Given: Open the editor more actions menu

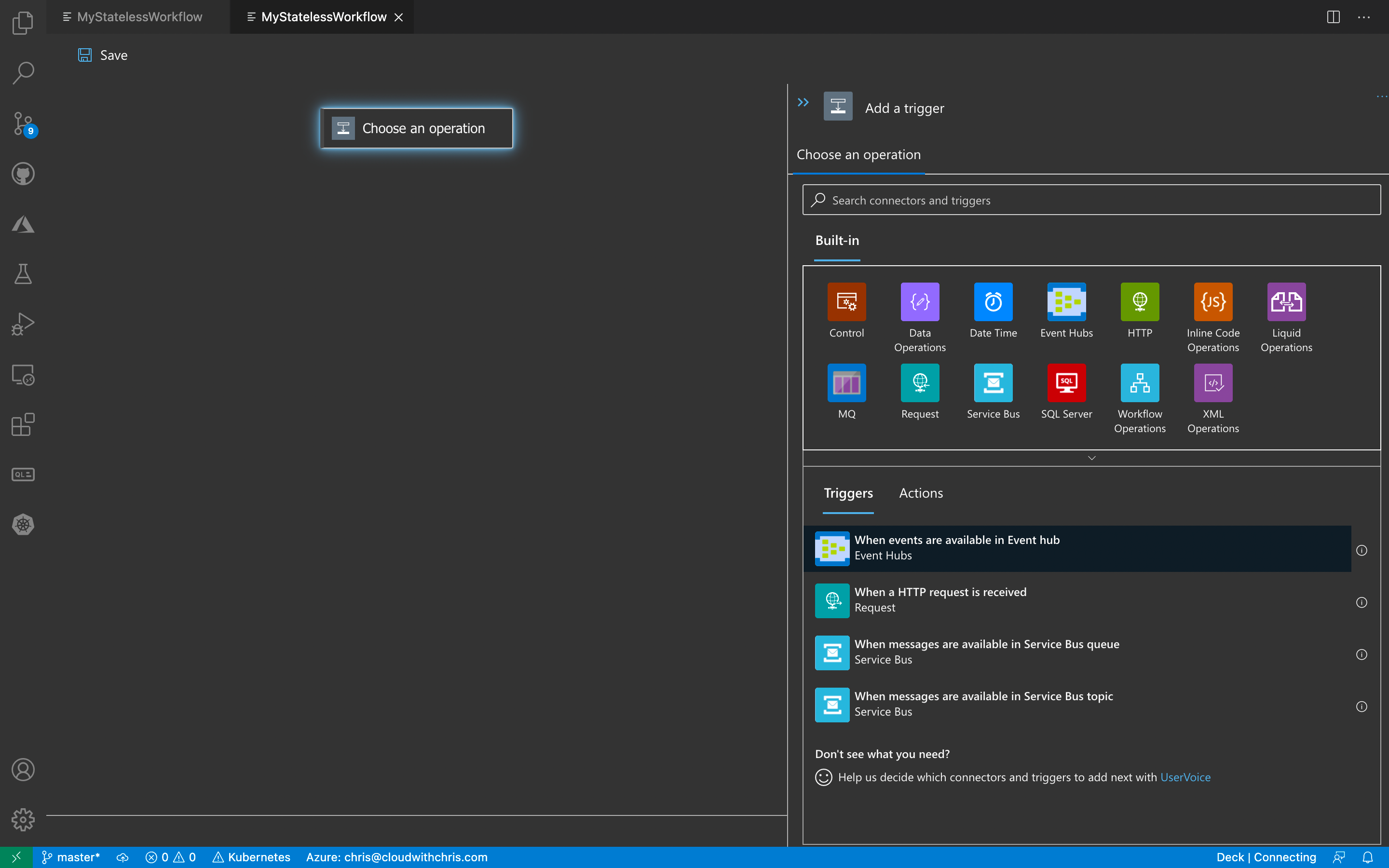Looking at the screenshot, I should pos(1364,17).
